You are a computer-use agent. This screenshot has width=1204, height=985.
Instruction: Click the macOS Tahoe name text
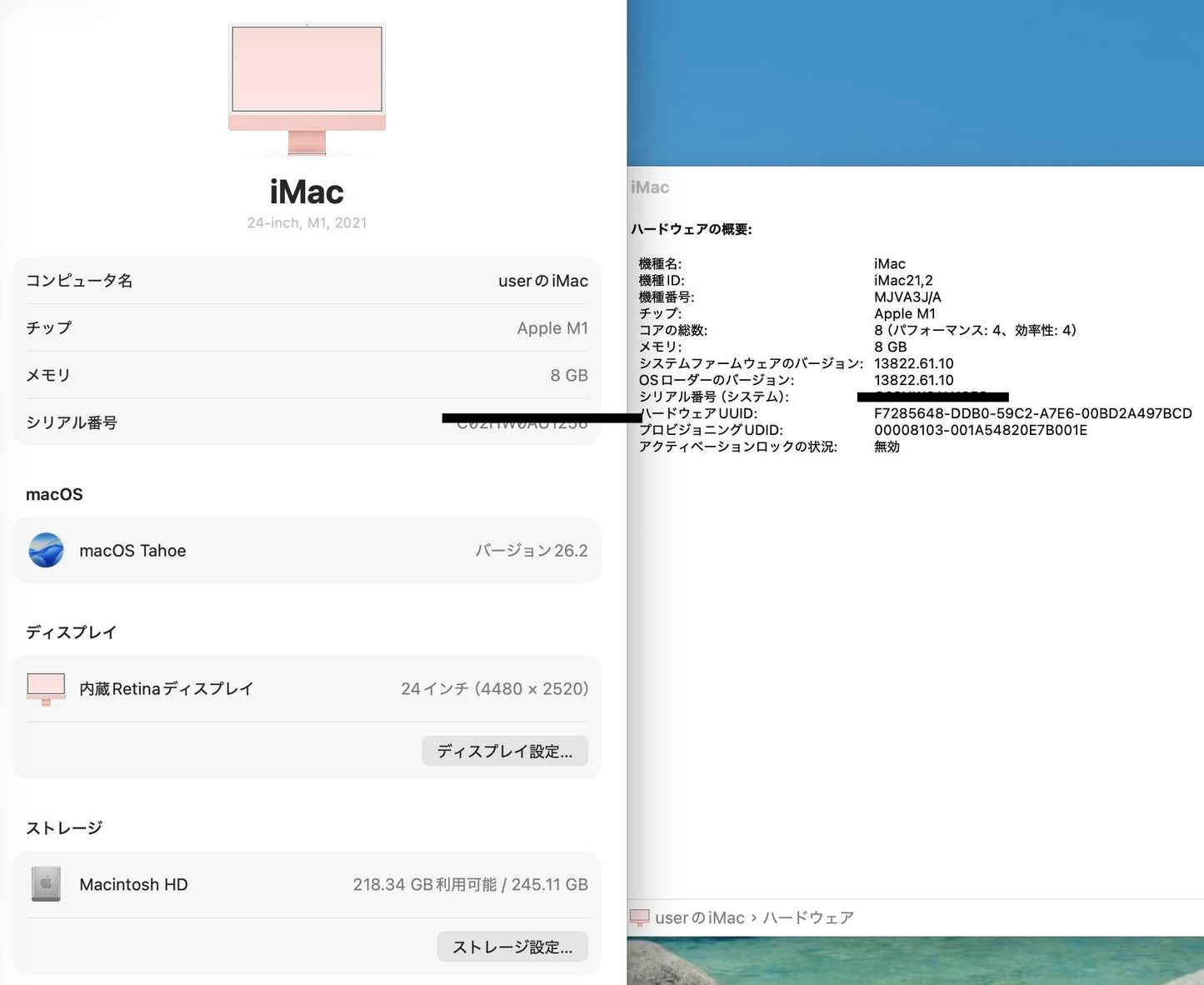[x=132, y=551]
